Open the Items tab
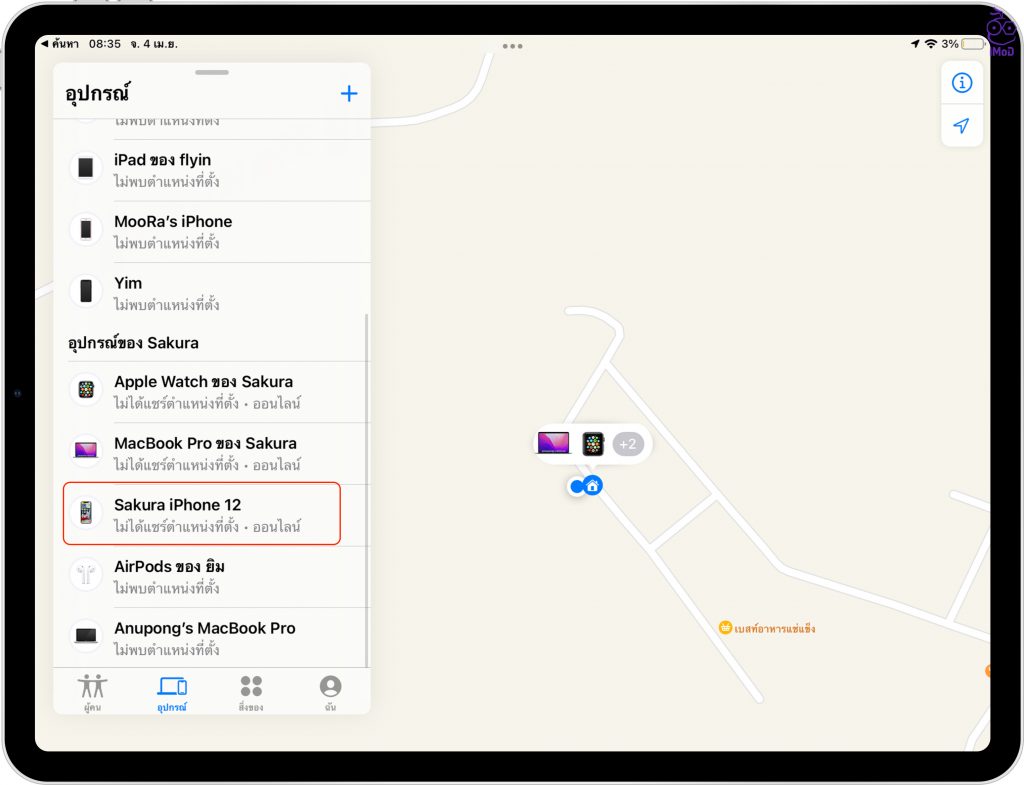 (x=251, y=692)
